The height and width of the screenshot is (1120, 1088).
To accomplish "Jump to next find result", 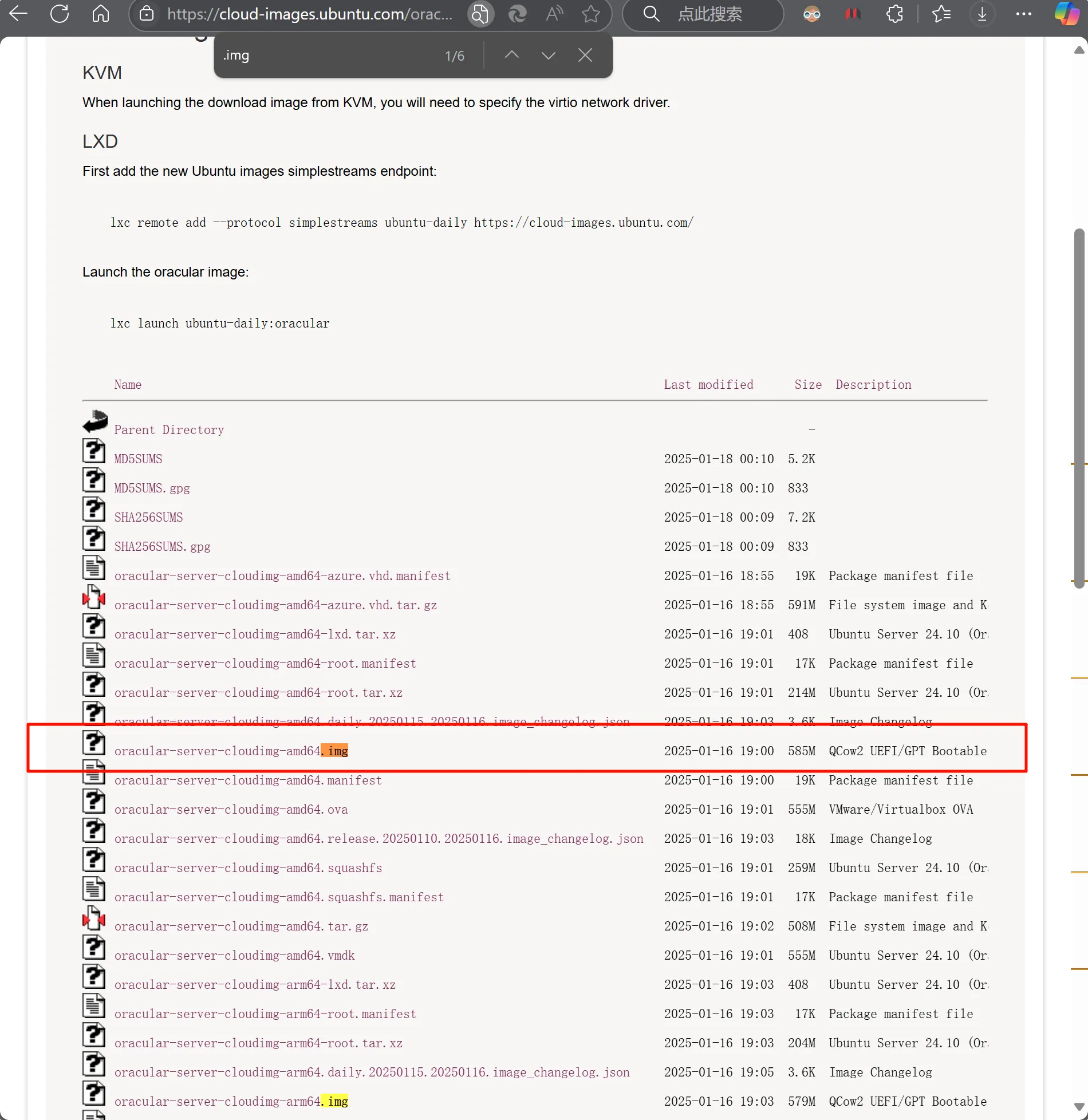I will [x=548, y=55].
